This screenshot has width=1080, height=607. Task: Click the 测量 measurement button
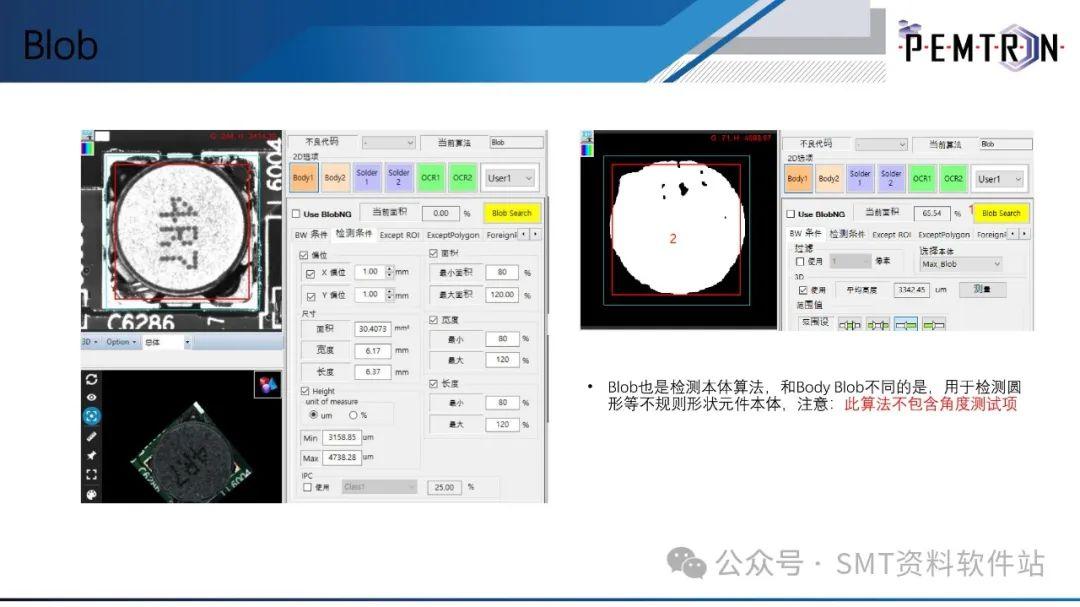click(x=985, y=290)
